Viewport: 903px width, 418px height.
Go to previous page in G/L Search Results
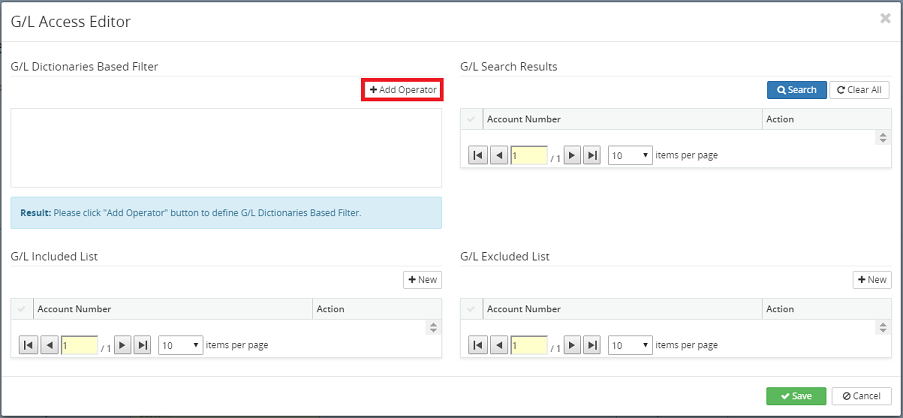click(x=499, y=155)
